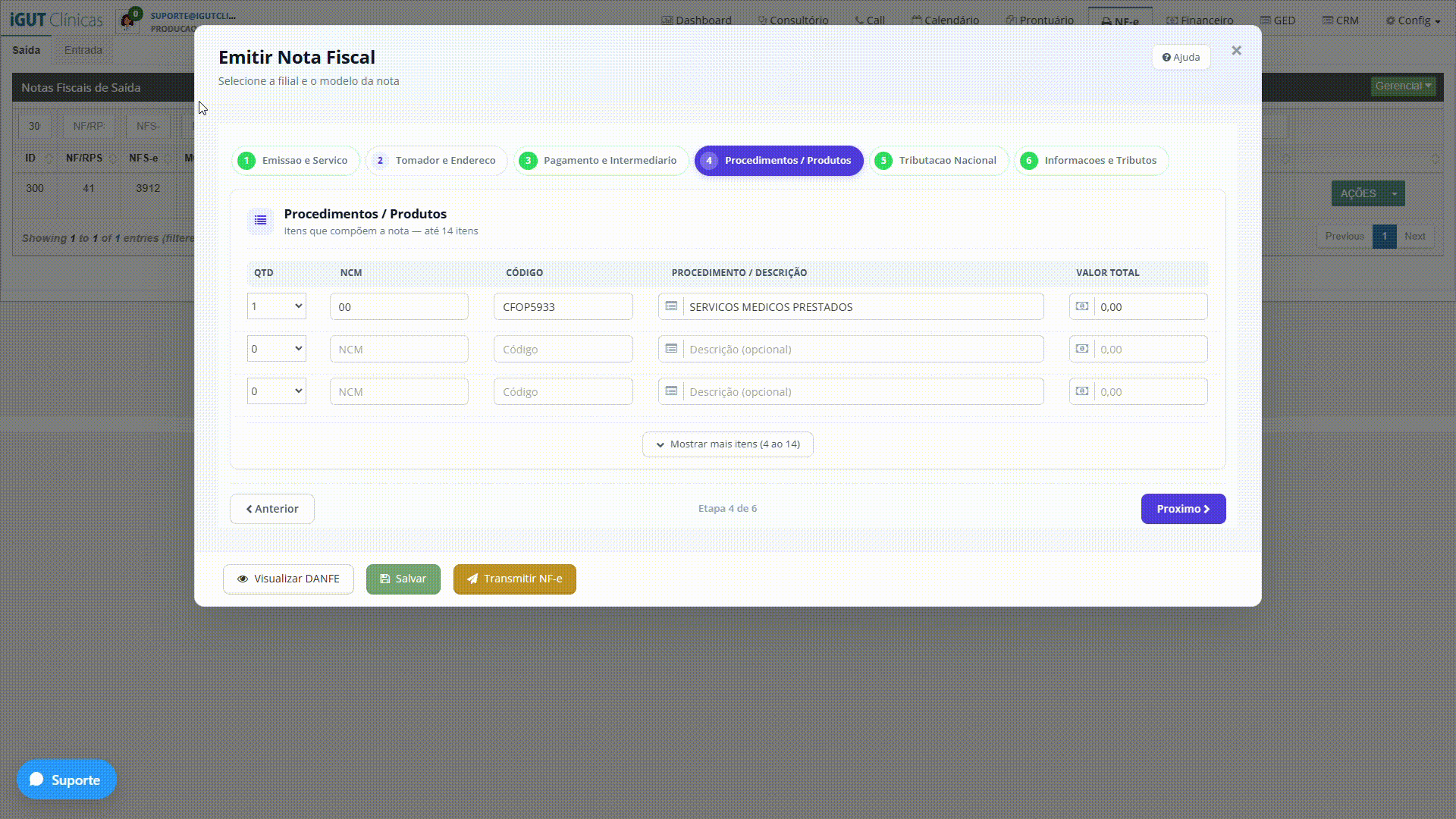Click description list icon in second item row

[671, 349]
